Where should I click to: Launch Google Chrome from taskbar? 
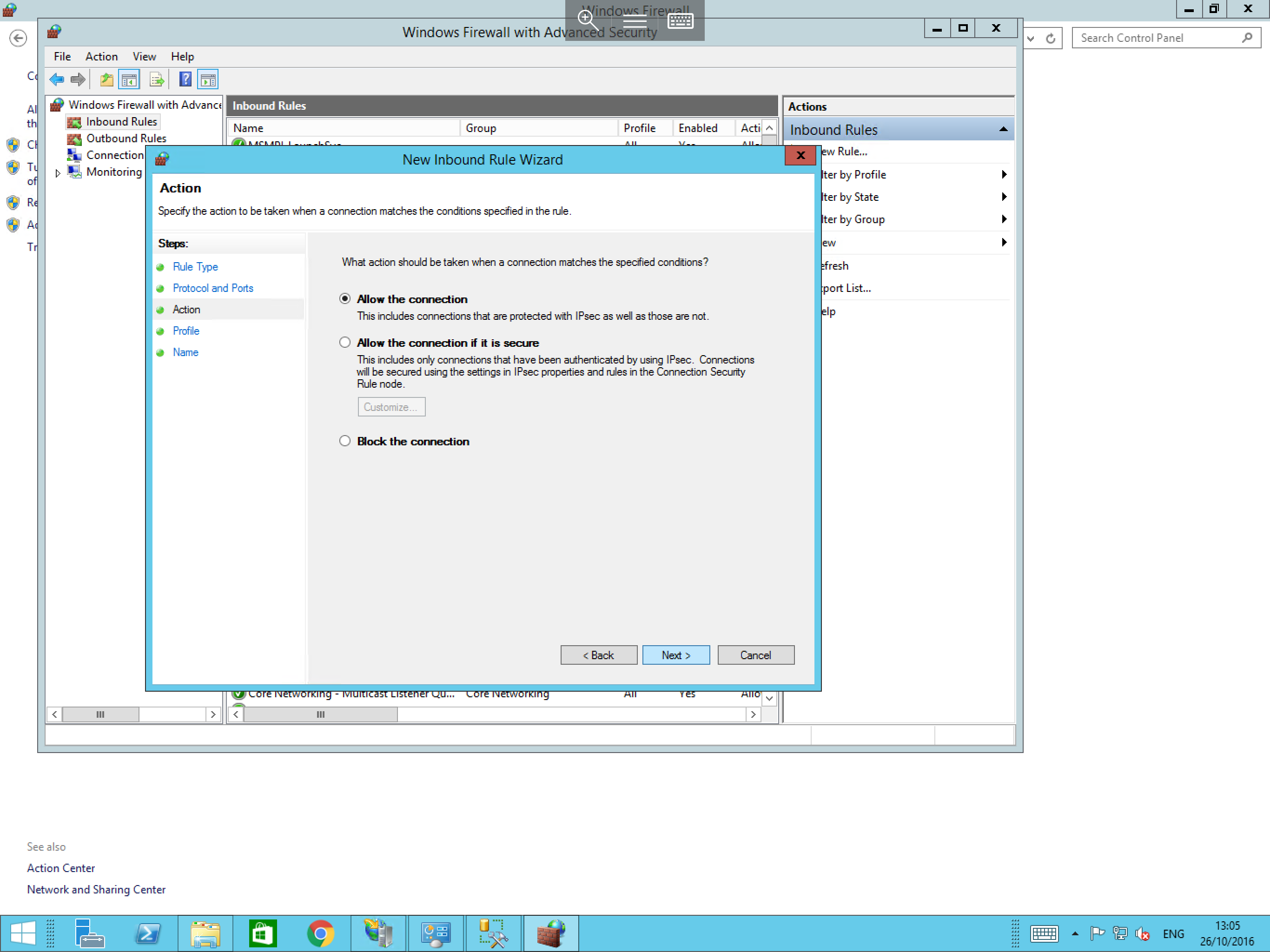coord(320,933)
